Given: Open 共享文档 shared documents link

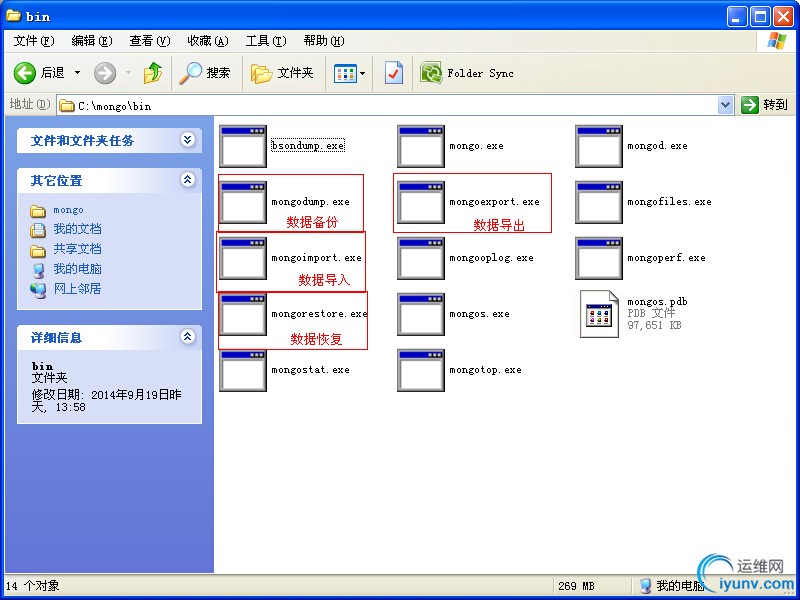Looking at the screenshot, I should pyautogui.click(x=78, y=249).
